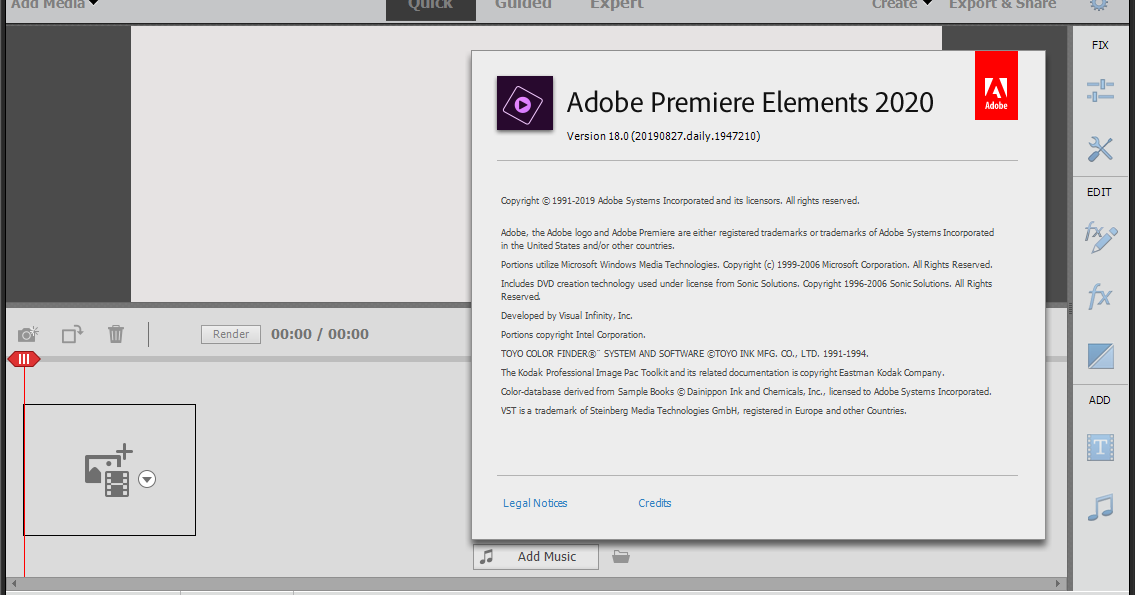This screenshot has width=1135, height=595.
Task: Click the music note icon on Add Music
Action: (x=487, y=557)
